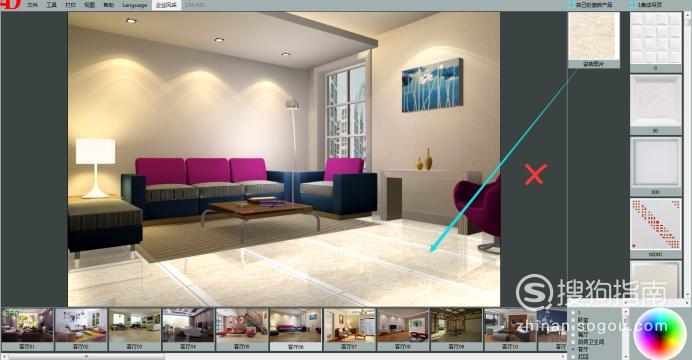Open the 打印 menu
The height and width of the screenshot is (360, 692).
pyautogui.click(x=71, y=5)
